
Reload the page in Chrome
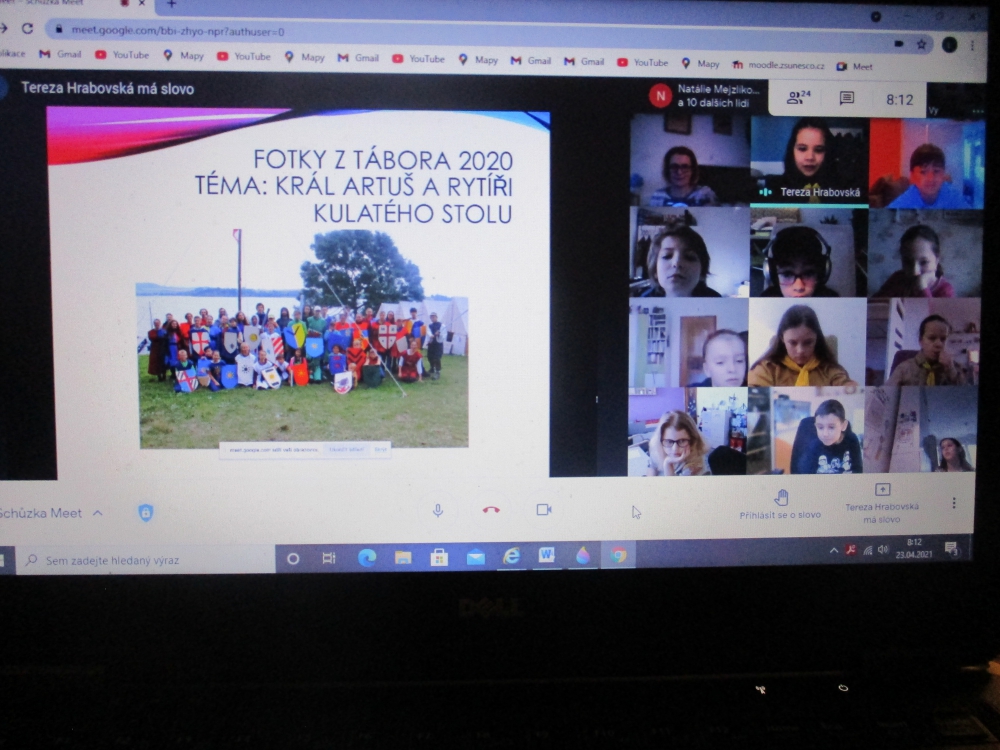(27, 29)
